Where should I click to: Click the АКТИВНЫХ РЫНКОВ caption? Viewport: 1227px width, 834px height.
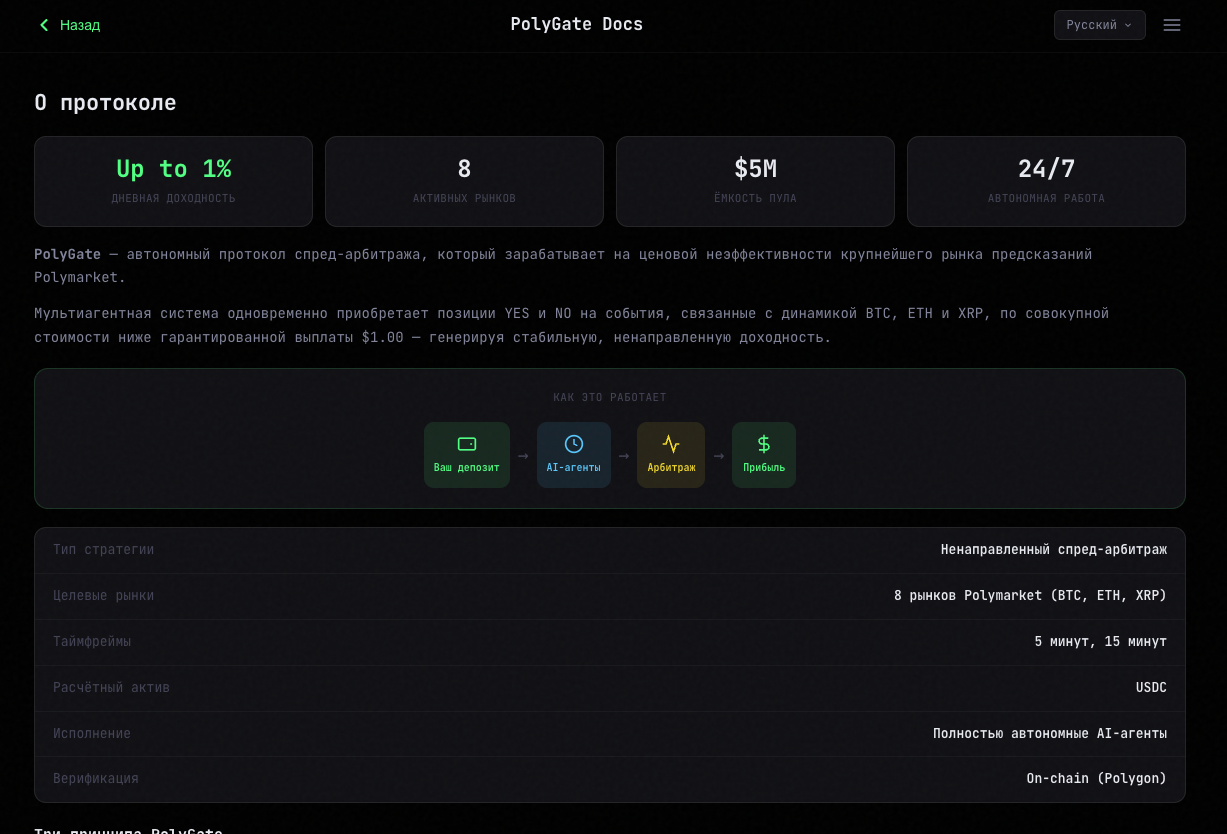point(464,199)
